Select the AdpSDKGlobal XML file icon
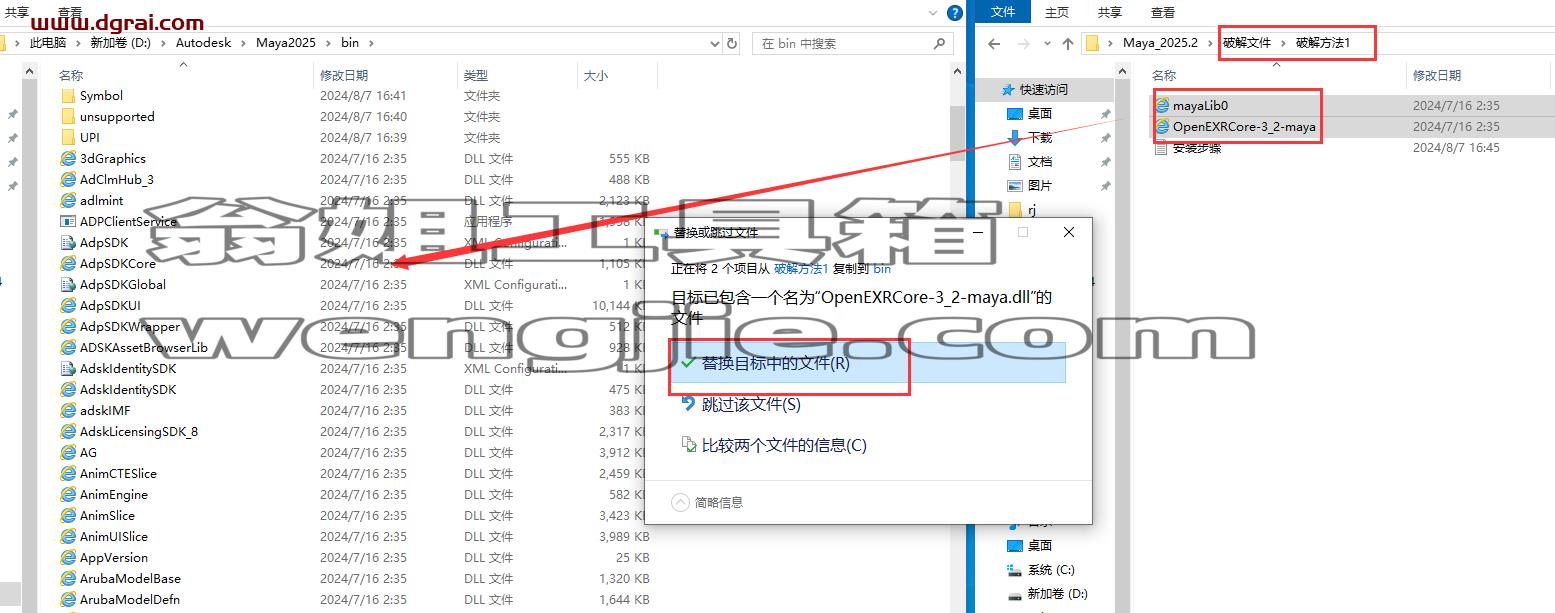Viewport: 1555px width, 613px height. point(68,284)
